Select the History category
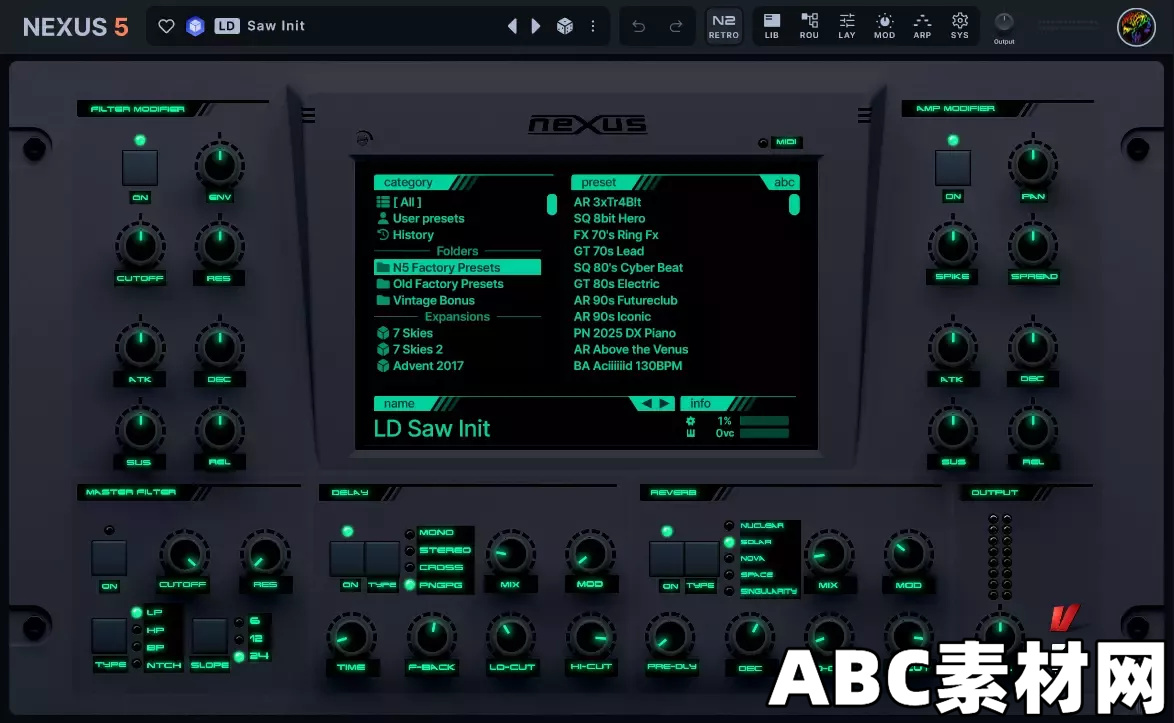 (x=411, y=234)
